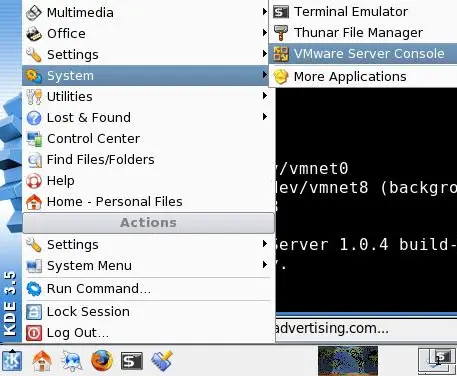The height and width of the screenshot is (376, 457).
Task: Click the Find Files/Folders magnifier icon
Action: pyautogui.click(x=34, y=160)
